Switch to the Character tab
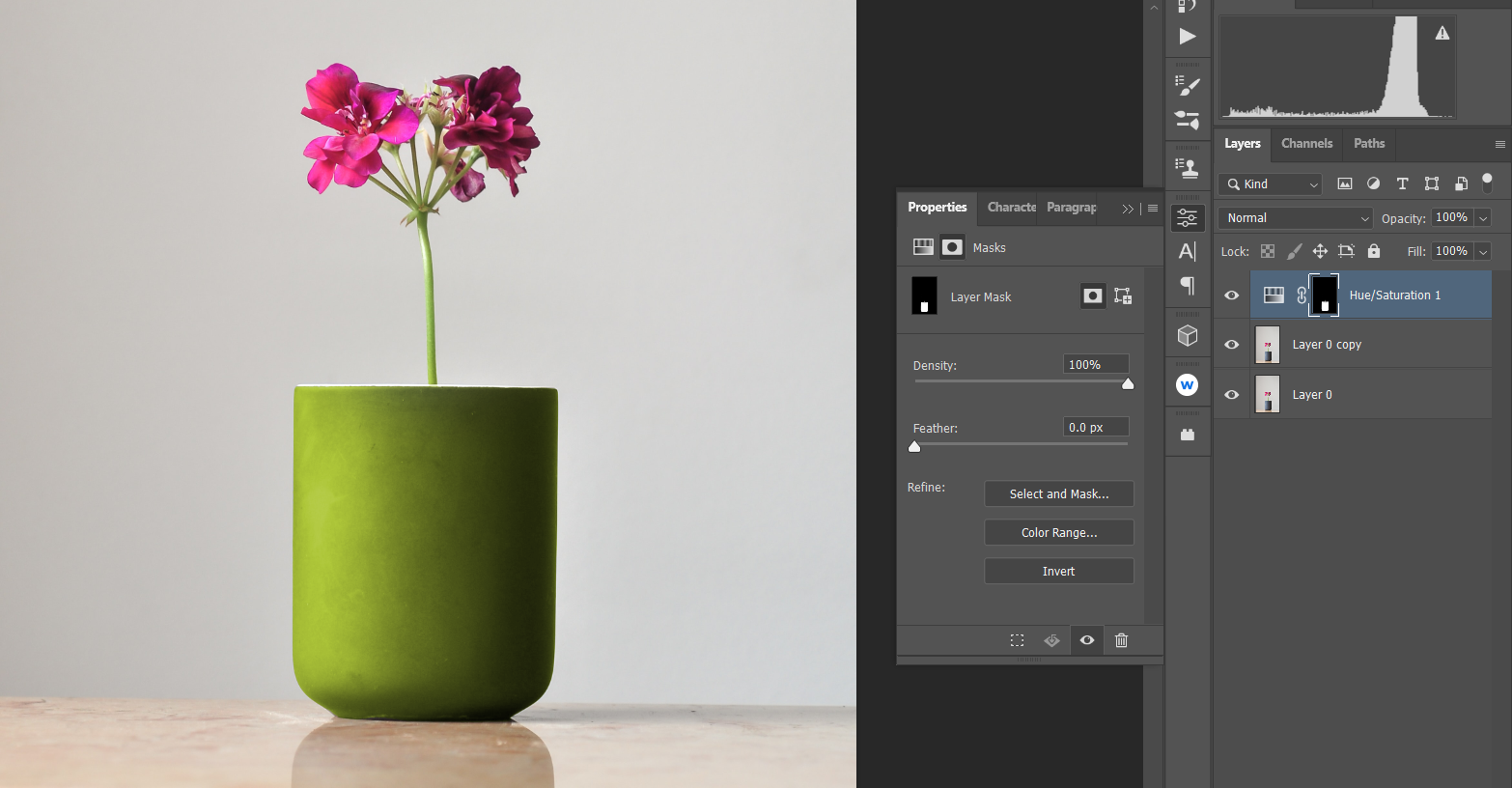 pyautogui.click(x=1011, y=208)
